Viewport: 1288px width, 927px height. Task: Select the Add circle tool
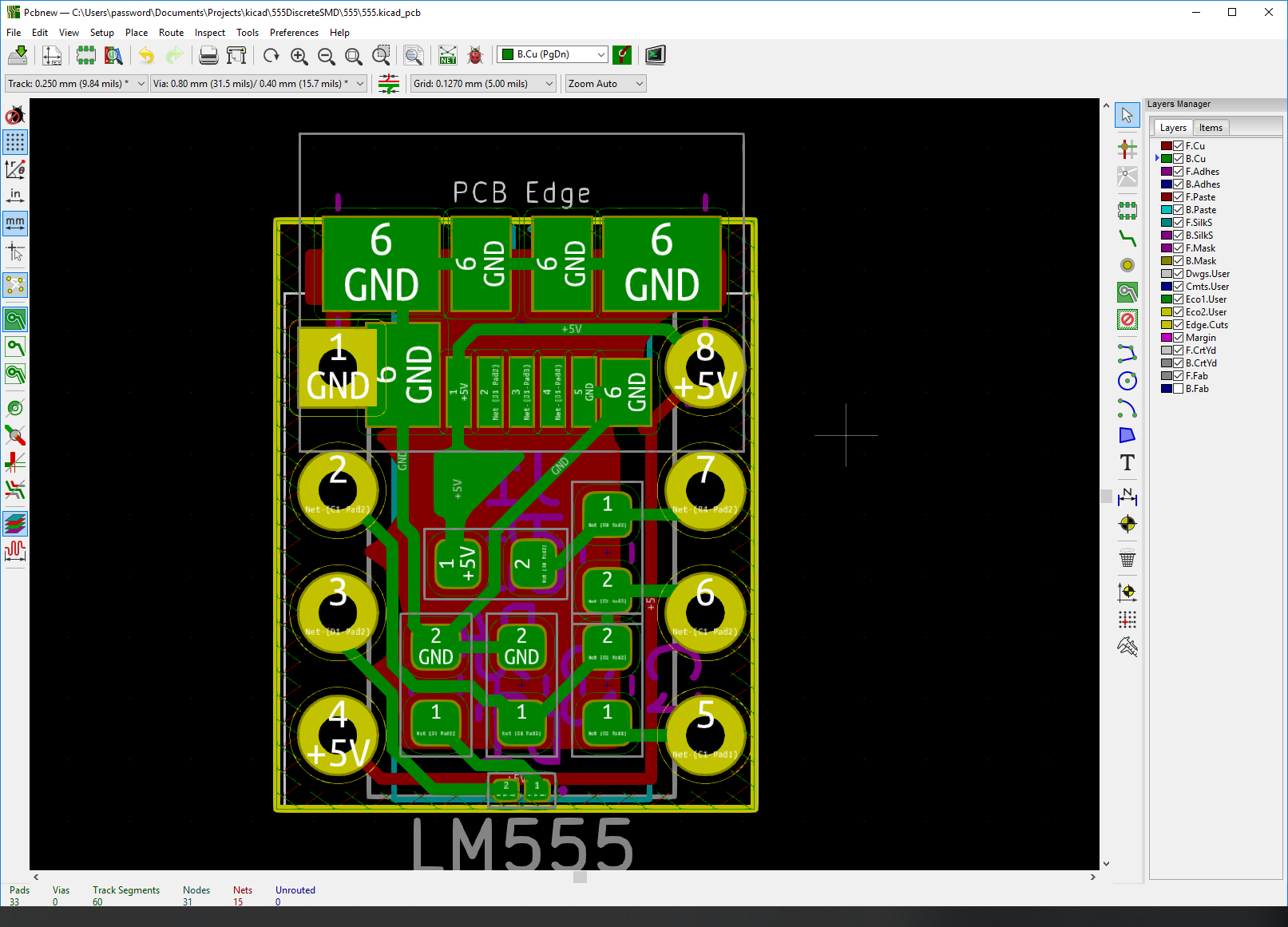point(1127,381)
